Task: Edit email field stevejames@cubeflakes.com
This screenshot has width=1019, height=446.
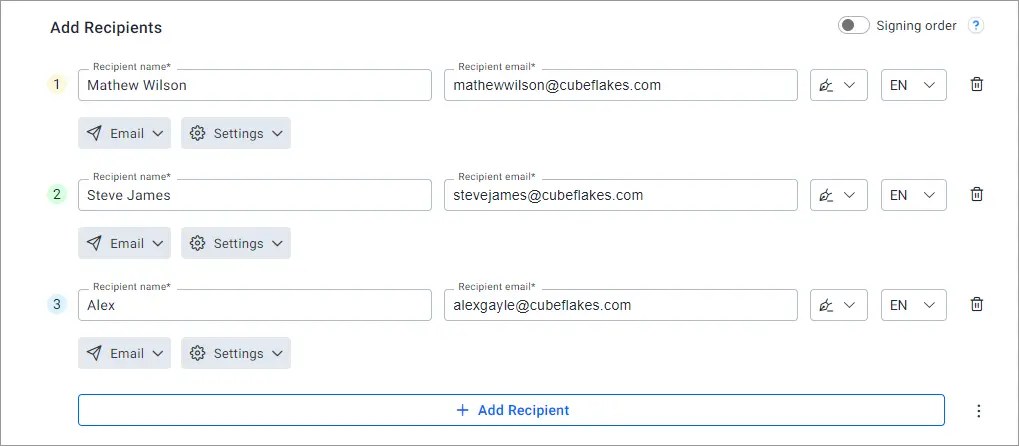Action: click(621, 195)
